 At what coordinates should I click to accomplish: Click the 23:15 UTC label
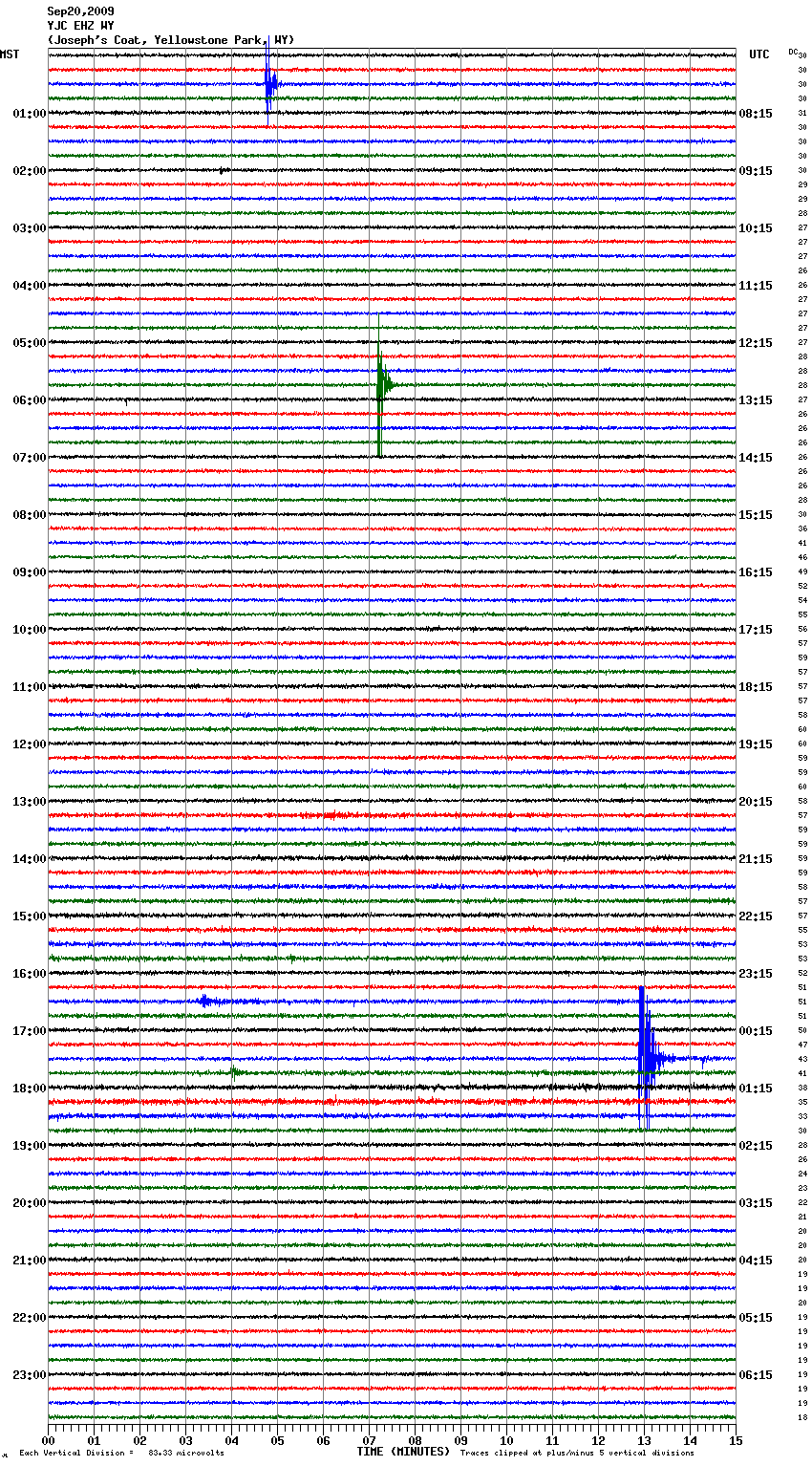click(756, 974)
